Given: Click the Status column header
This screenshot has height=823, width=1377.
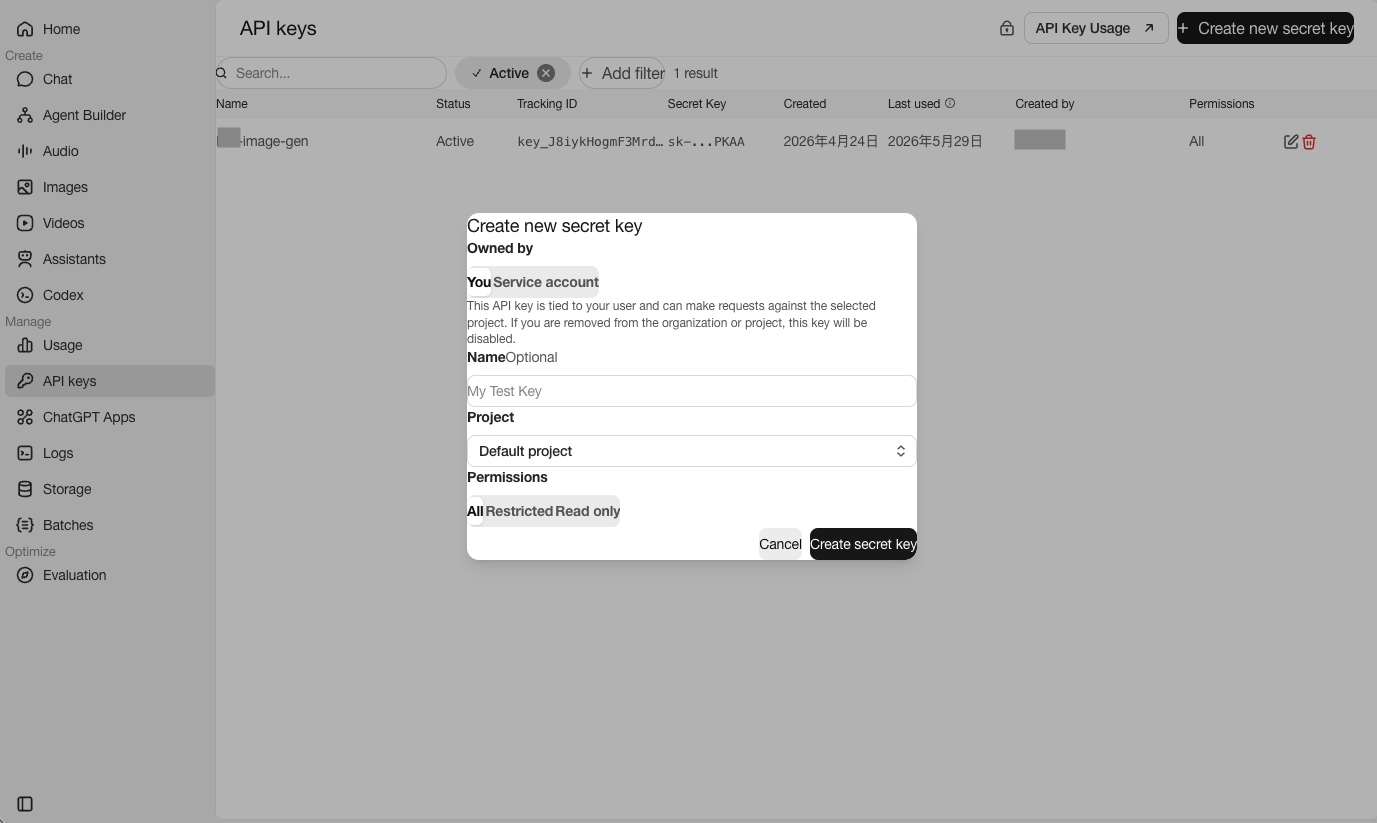Looking at the screenshot, I should [453, 103].
